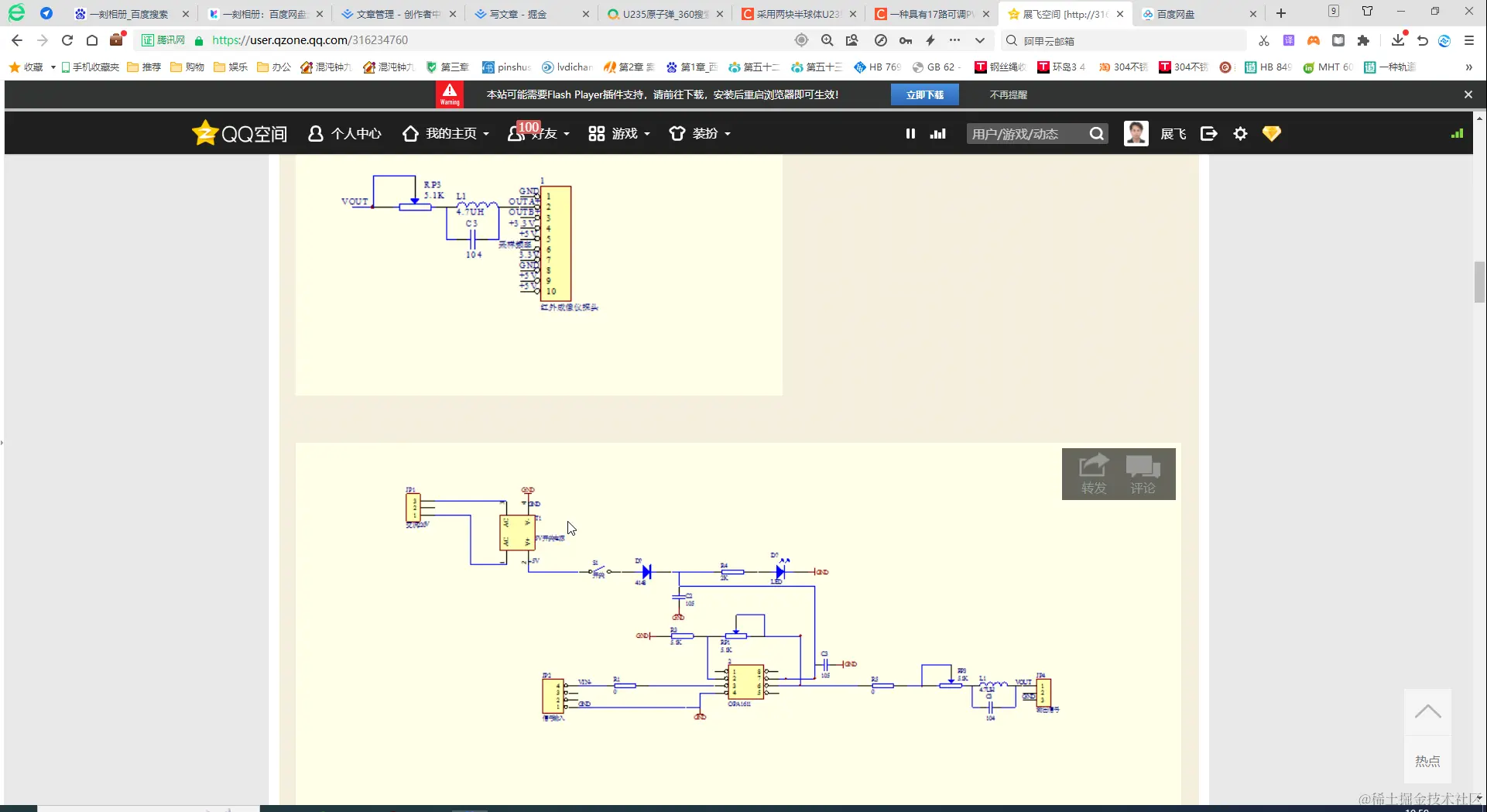Open the music equalizer bars icon
The image size is (1487, 812).
[937, 134]
